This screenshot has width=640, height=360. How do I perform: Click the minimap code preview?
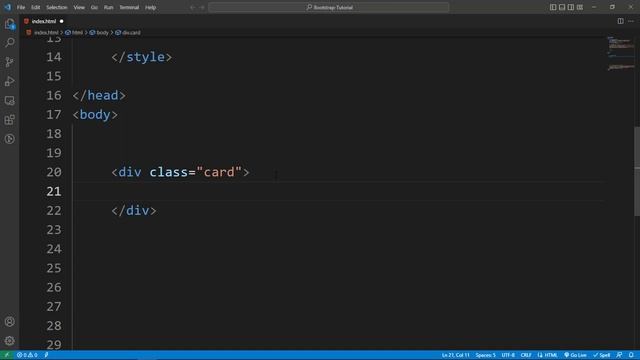(621, 53)
